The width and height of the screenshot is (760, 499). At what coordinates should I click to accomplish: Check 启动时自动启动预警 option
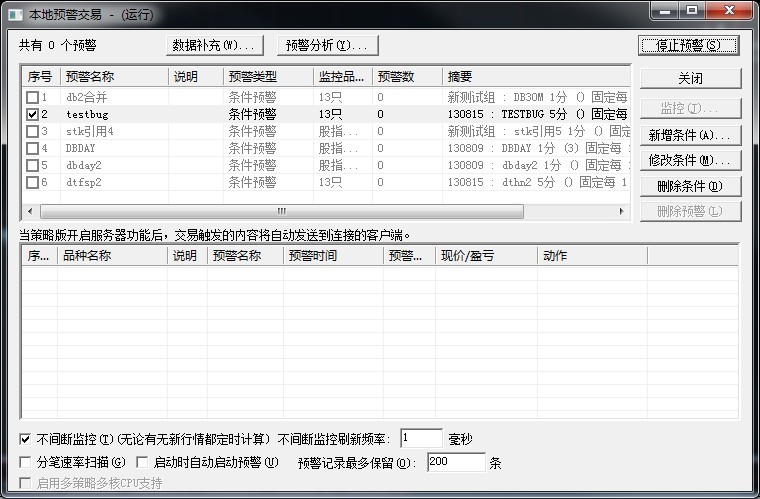pyautogui.click(x=142, y=462)
